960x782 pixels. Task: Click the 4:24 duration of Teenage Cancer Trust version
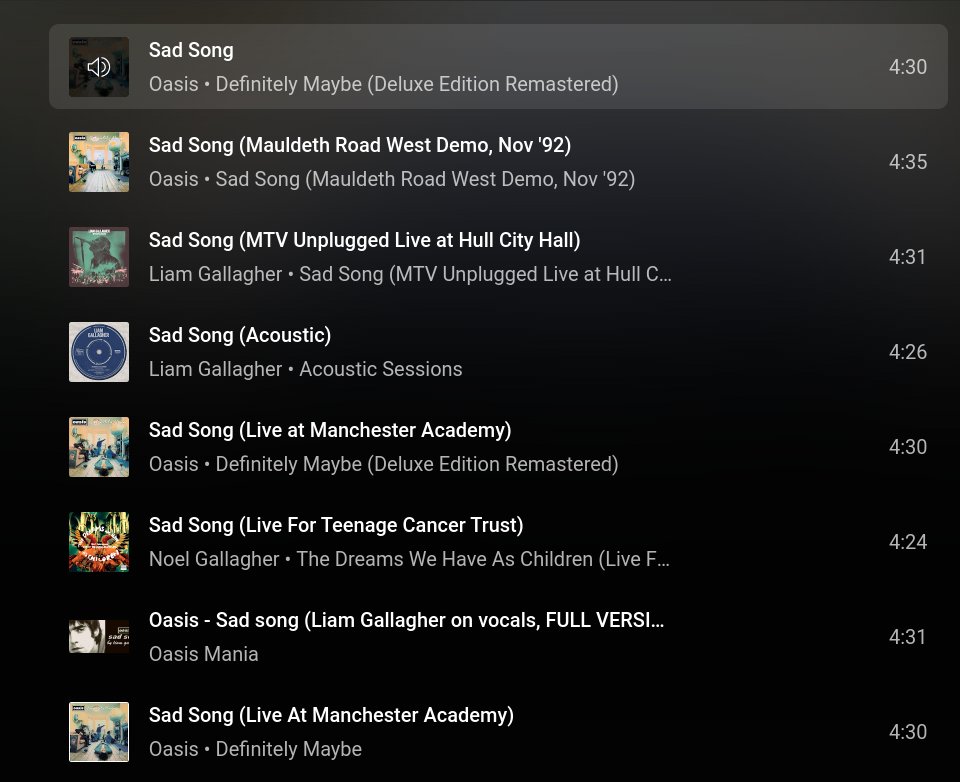(908, 541)
